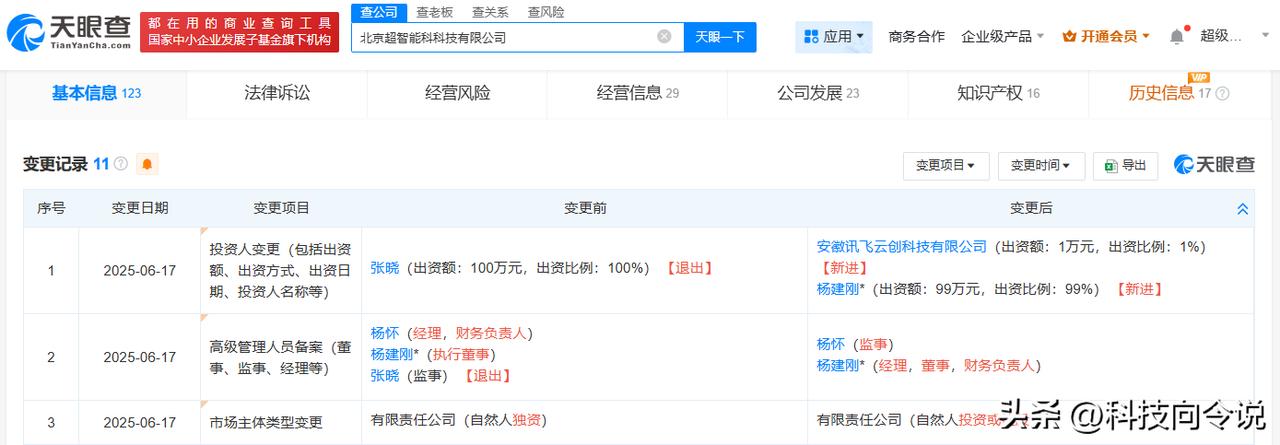Image resolution: width=1280 pixels, height=445 pixels.
Task: Open 杨怀 link listed as 监事 after change
Action: (830, 344)
